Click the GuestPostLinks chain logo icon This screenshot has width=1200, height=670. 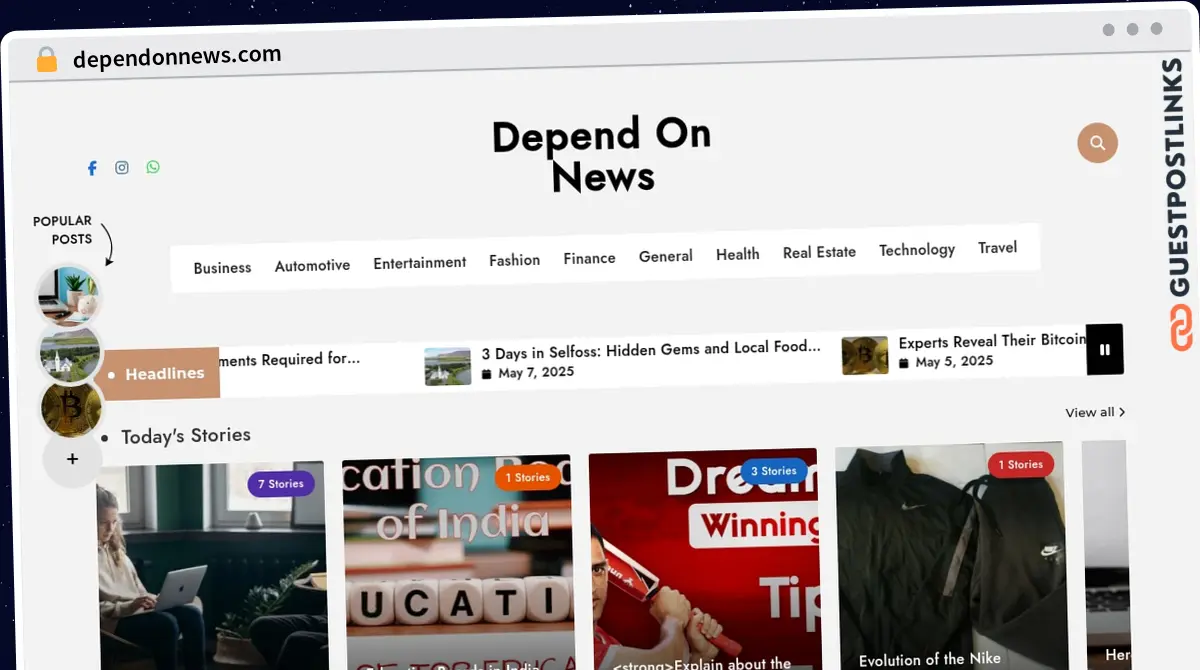click(x=1182, y=328)
